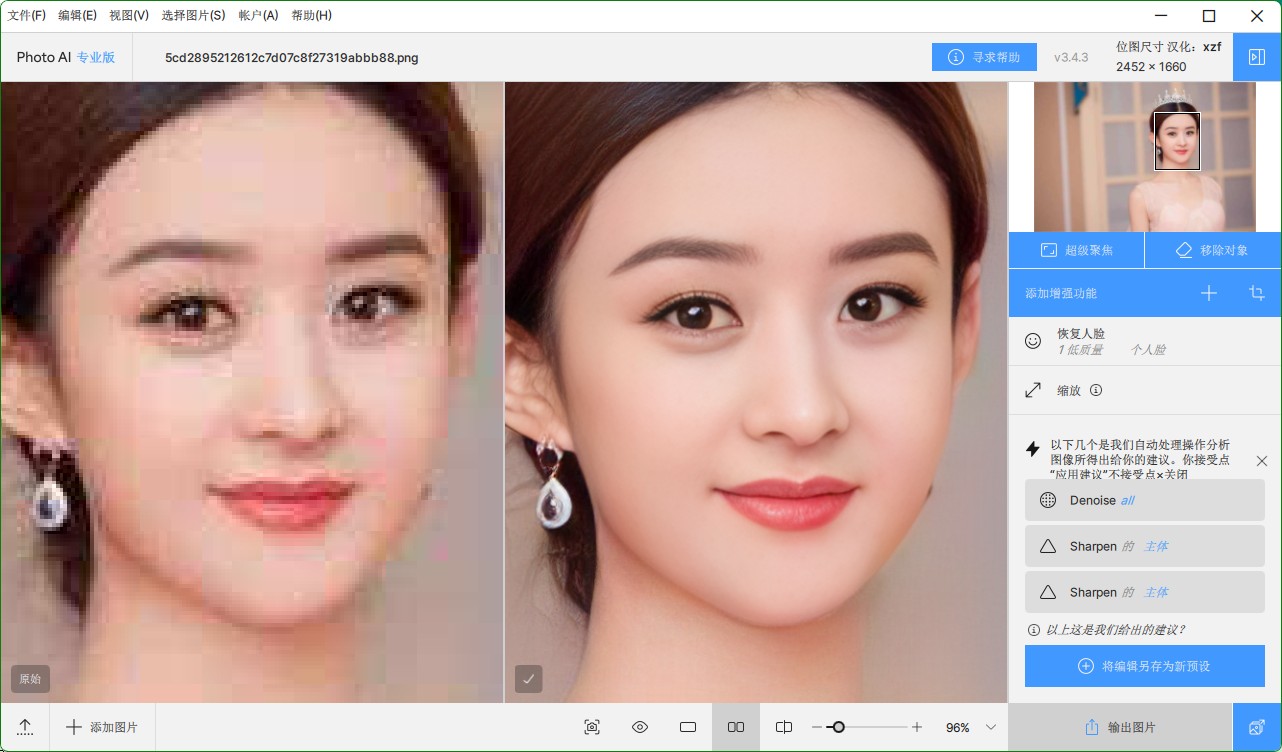Click 将编辑另存为新预设 button
The image size is (1282, 752).
pyautogui.click(x=1144, y=666)
